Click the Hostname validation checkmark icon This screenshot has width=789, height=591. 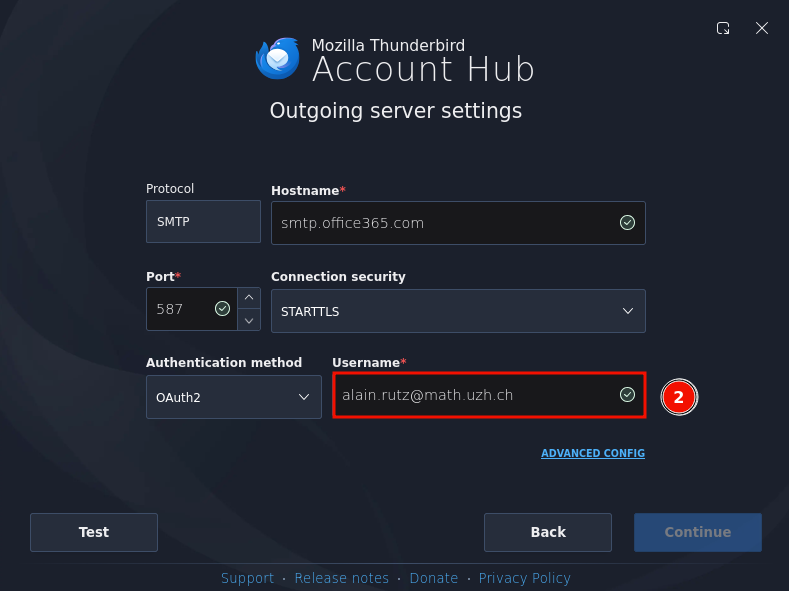tap(627, 222)
